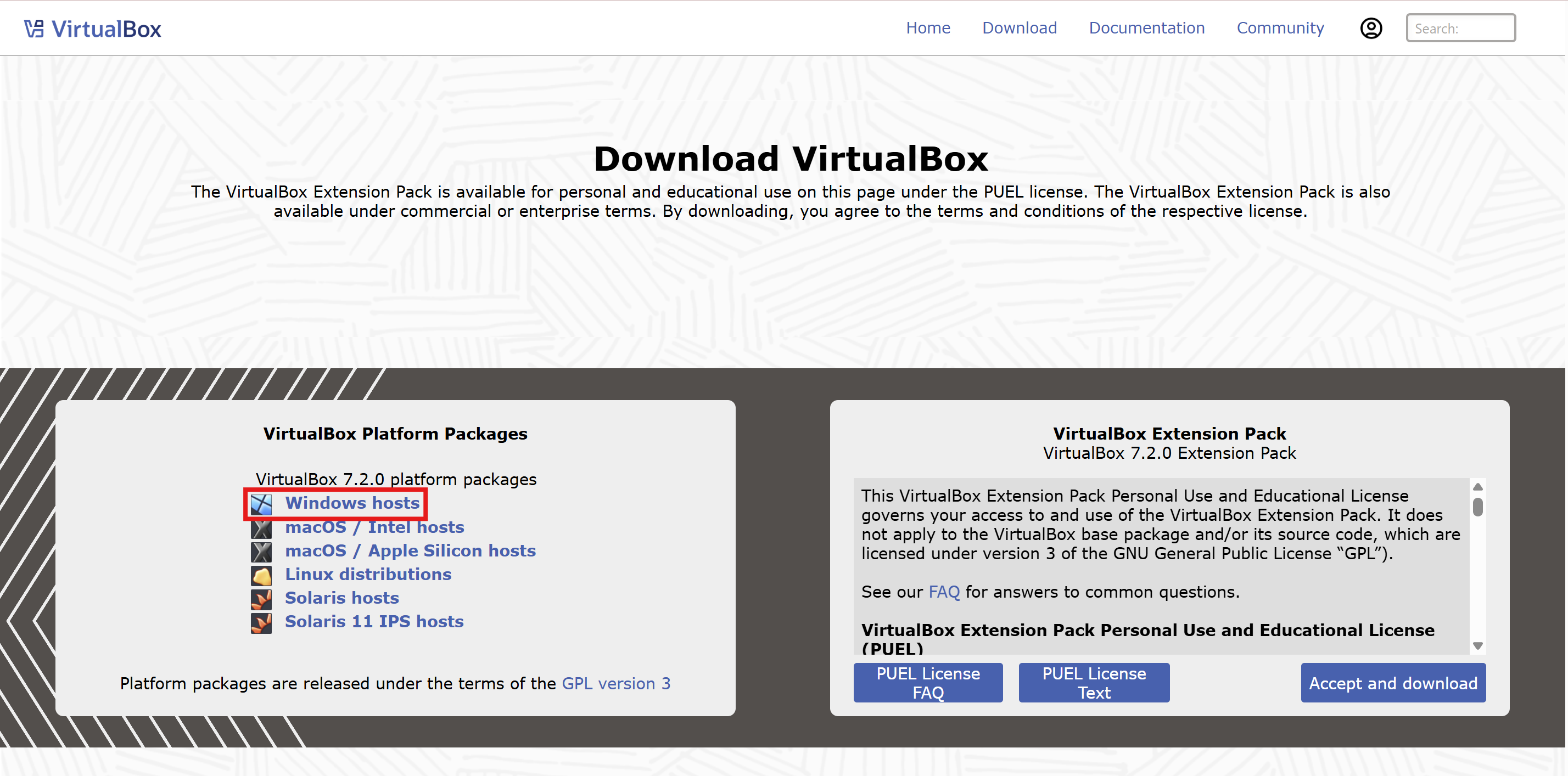Click the license box scrollbar thumb
This screenshot has width=1568, height=776.
(x=1477, y=507)
